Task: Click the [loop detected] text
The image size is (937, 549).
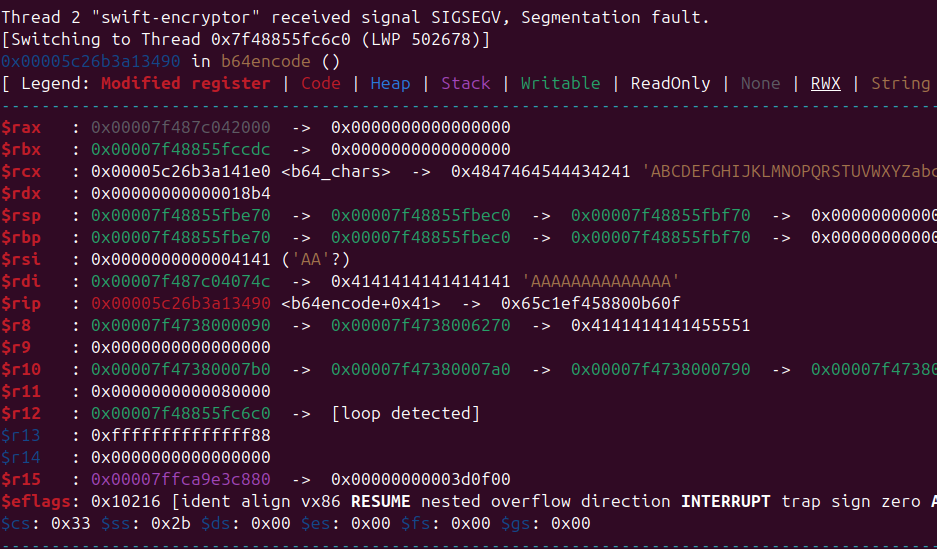Action: (405, 413)
